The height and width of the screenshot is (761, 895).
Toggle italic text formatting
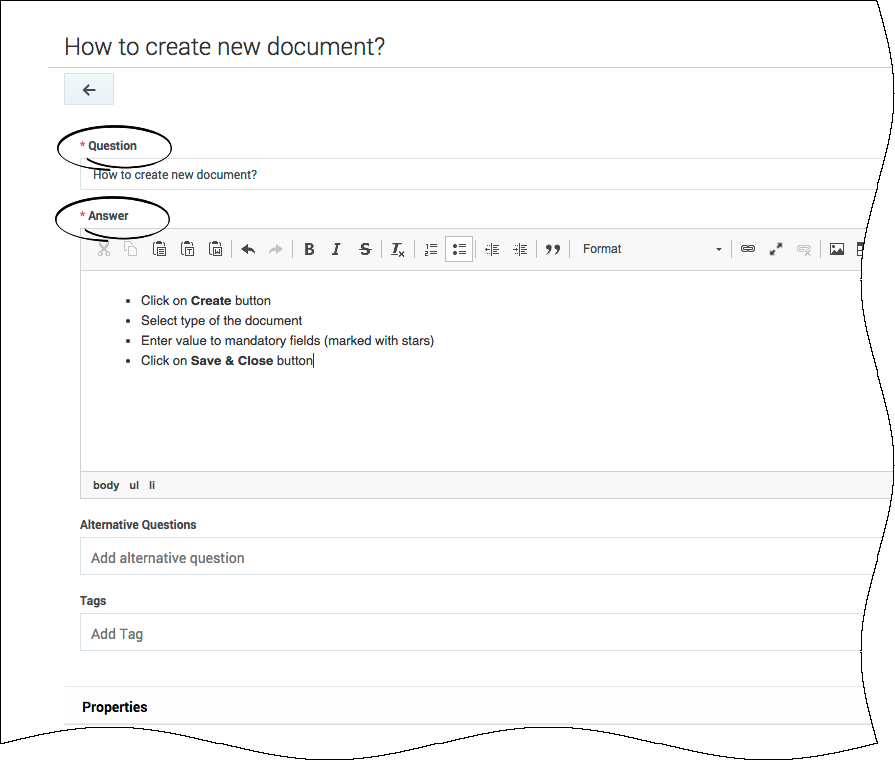336,249
